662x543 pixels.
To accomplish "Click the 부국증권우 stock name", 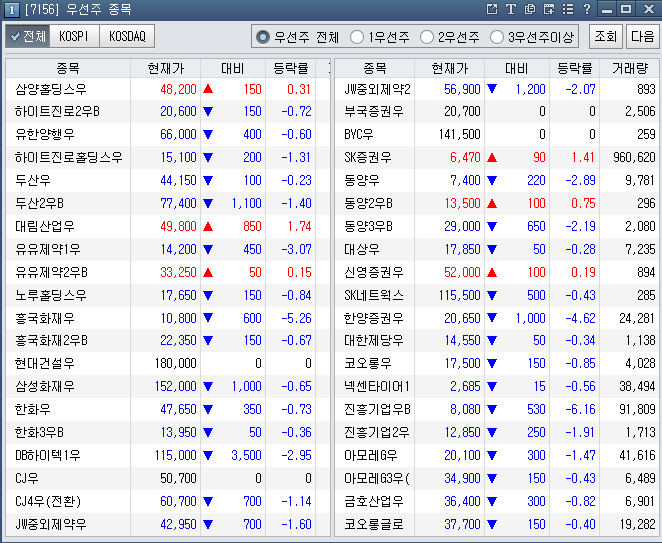I will point(374,111).
